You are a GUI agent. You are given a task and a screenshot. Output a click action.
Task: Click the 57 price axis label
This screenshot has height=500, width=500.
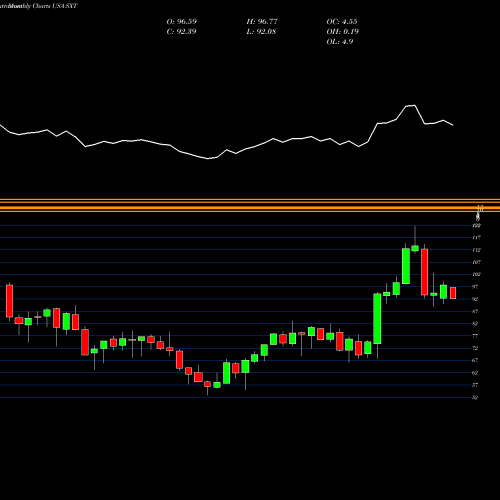pyautogui.click(x=475, y=385)
